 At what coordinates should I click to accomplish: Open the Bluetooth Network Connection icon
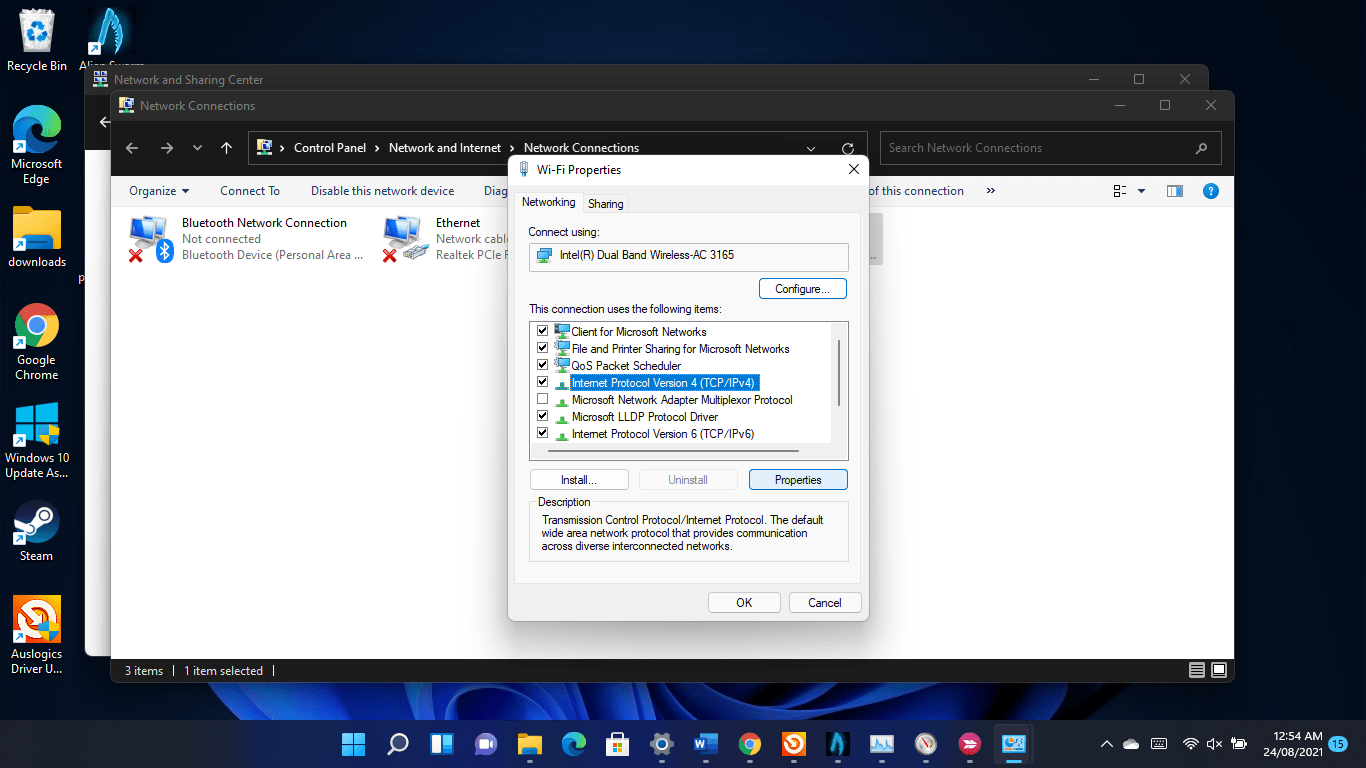[x=151, y=240]
